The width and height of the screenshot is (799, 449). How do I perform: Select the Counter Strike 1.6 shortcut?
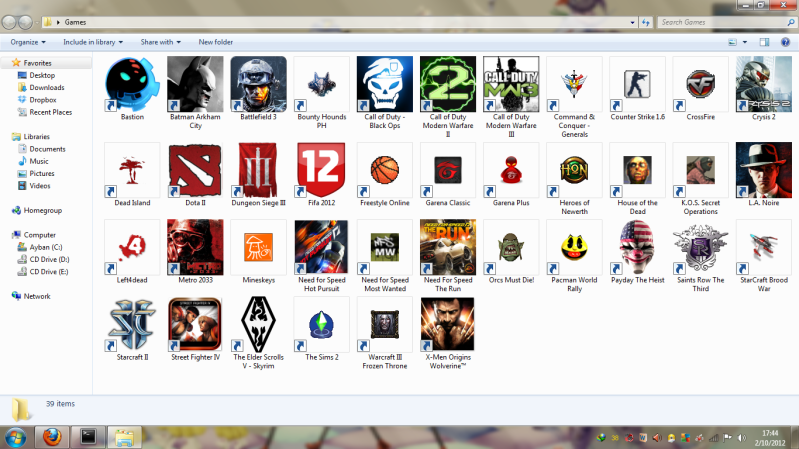pyautogui.click(x=637, y=85)
